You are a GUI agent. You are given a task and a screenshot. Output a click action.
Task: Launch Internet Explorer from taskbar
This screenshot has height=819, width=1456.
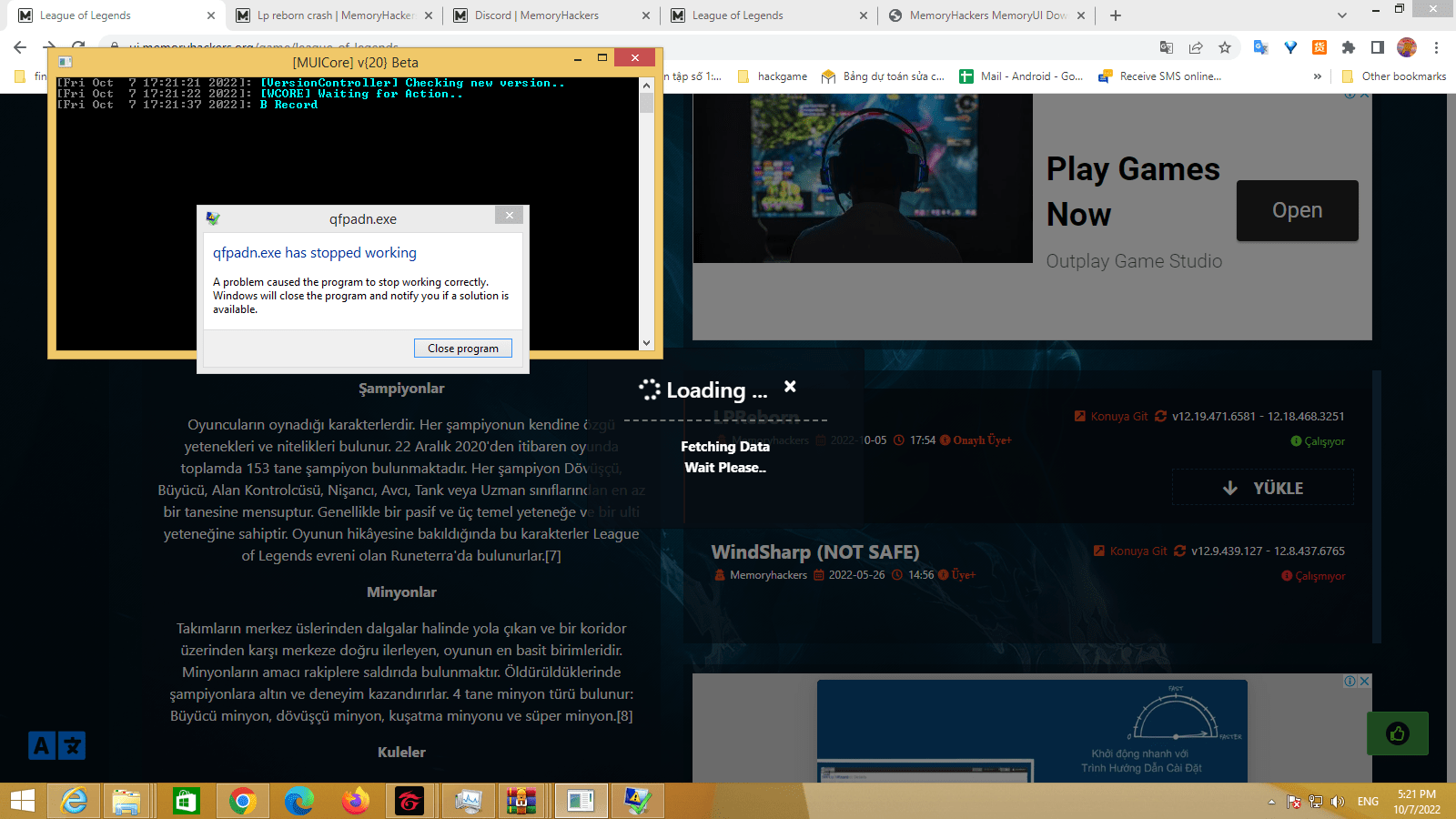point(74,801)
